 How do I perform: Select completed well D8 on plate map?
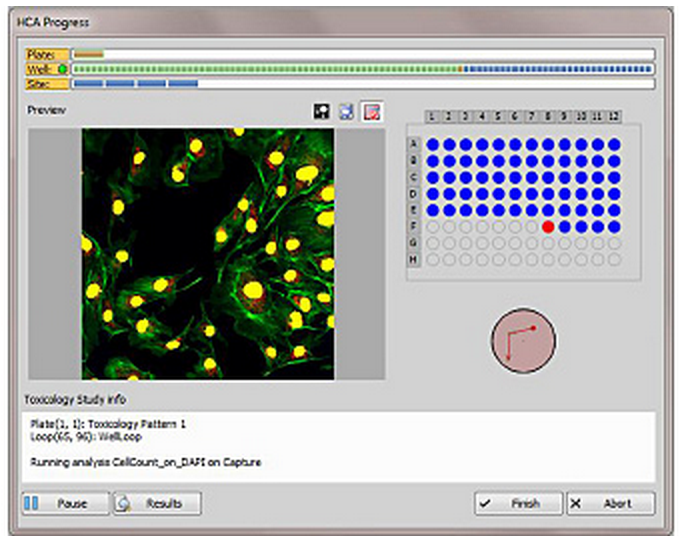(548, 194)
